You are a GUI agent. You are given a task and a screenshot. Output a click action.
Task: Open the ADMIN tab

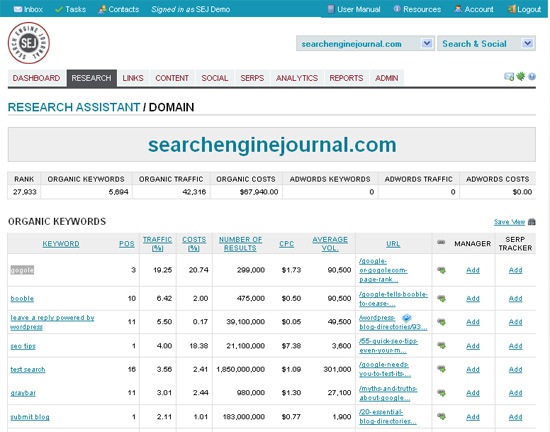(387, 78)
